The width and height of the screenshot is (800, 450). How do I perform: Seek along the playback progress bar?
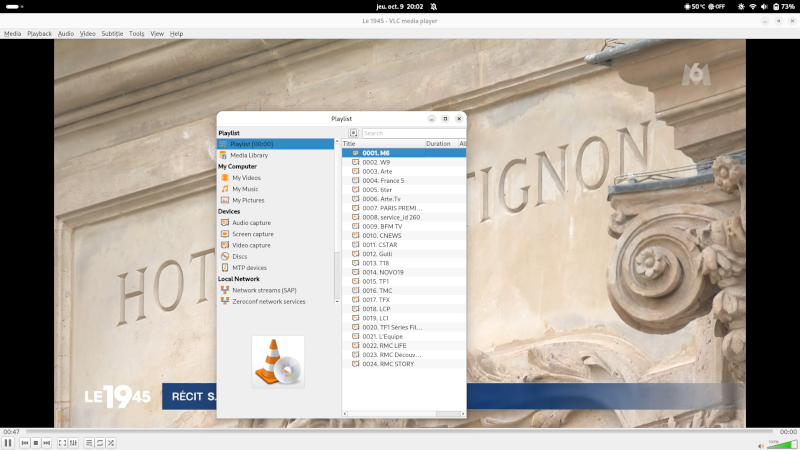(399, 432)
